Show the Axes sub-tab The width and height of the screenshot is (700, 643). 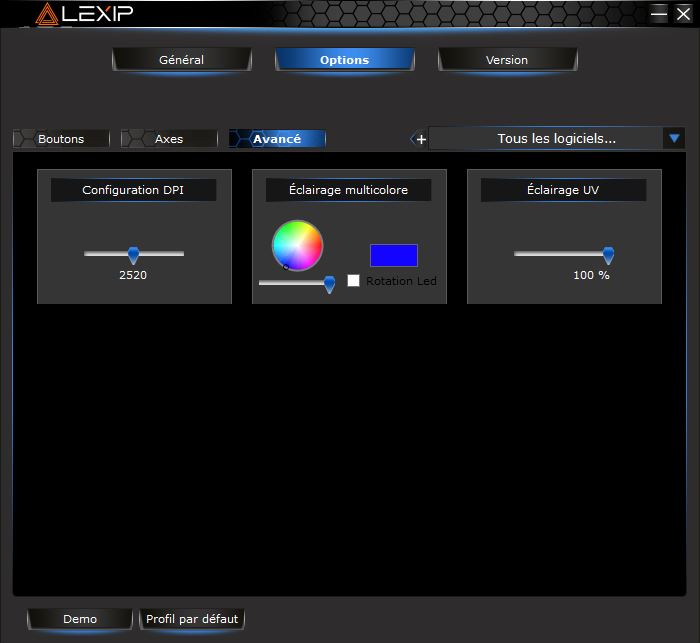point(169,139)
